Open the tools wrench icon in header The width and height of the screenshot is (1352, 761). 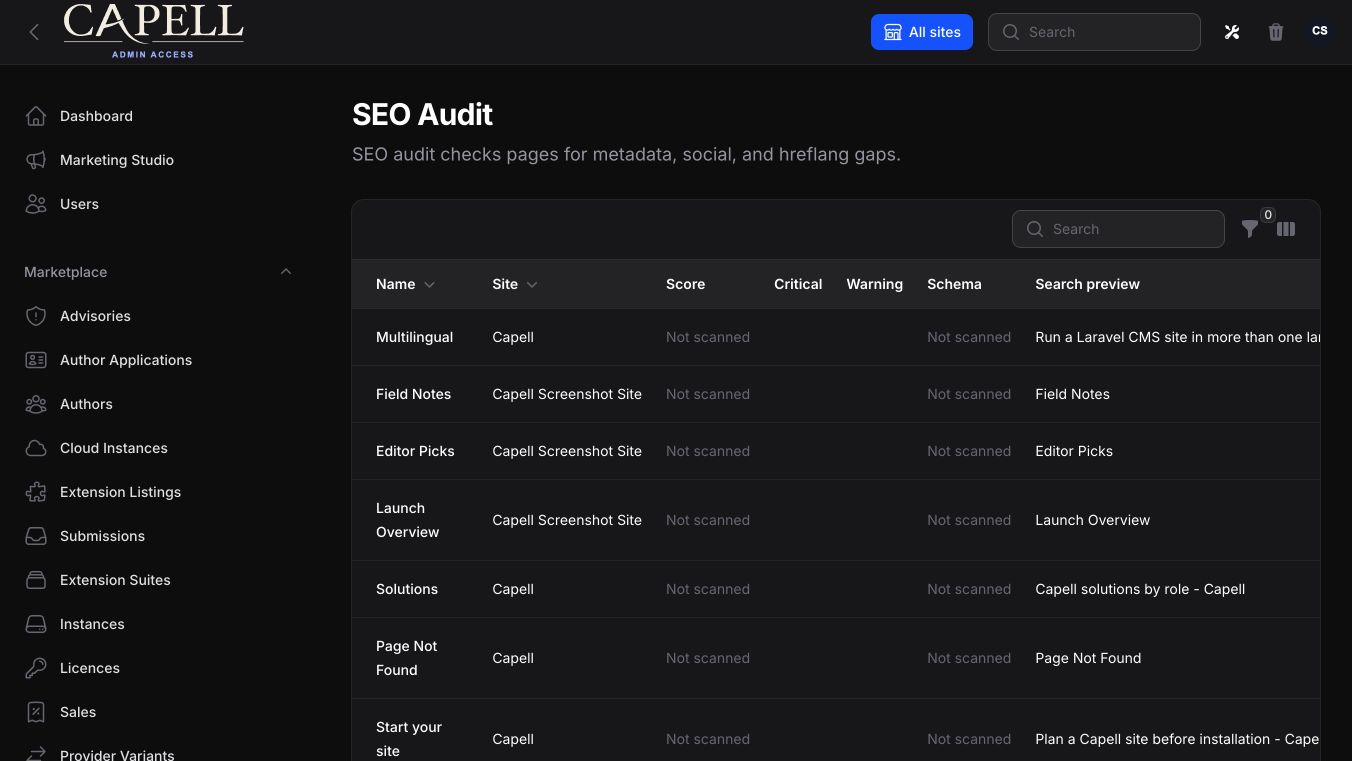[1232, 32]
